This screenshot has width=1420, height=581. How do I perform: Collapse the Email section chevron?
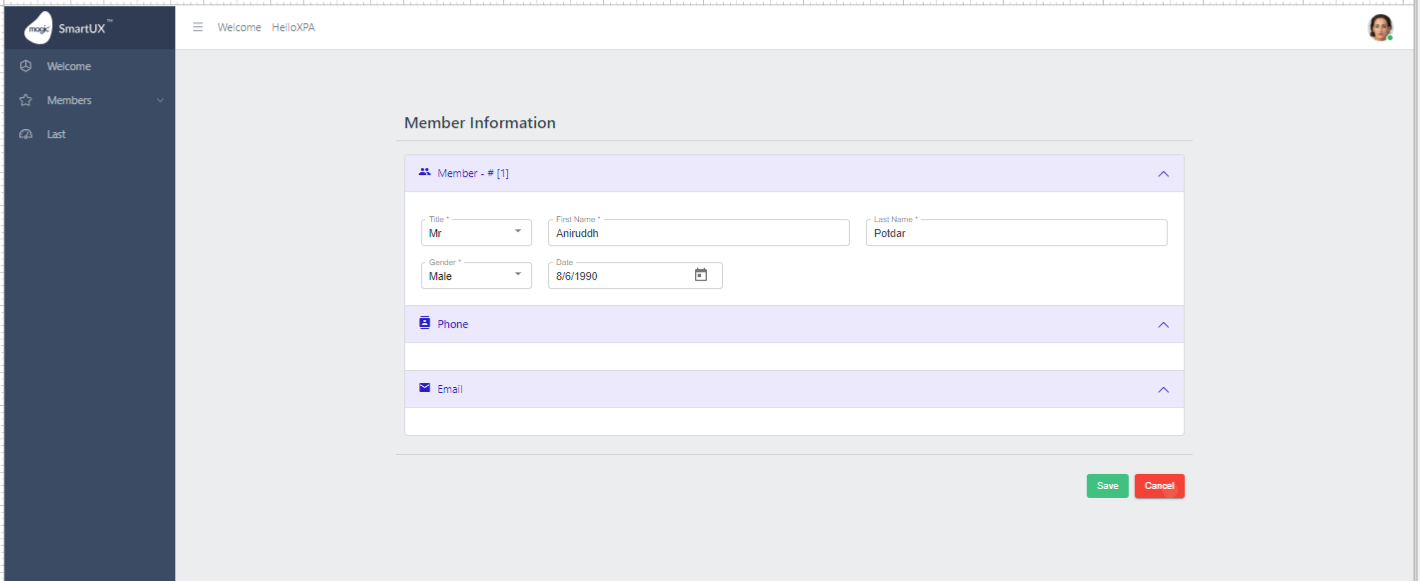coord(1163,390)
